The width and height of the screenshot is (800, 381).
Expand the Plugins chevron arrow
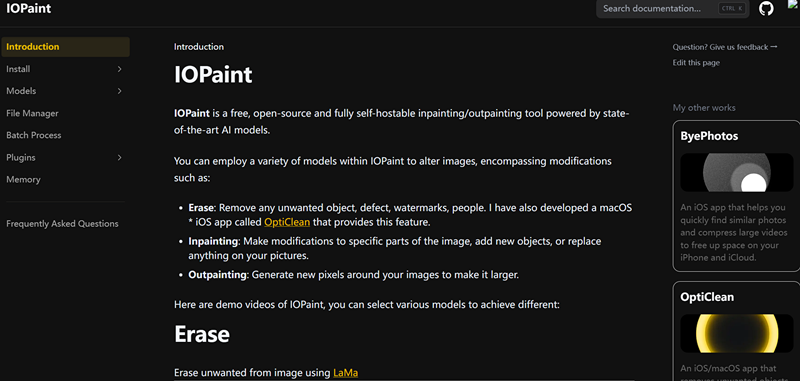pos(119,158)
